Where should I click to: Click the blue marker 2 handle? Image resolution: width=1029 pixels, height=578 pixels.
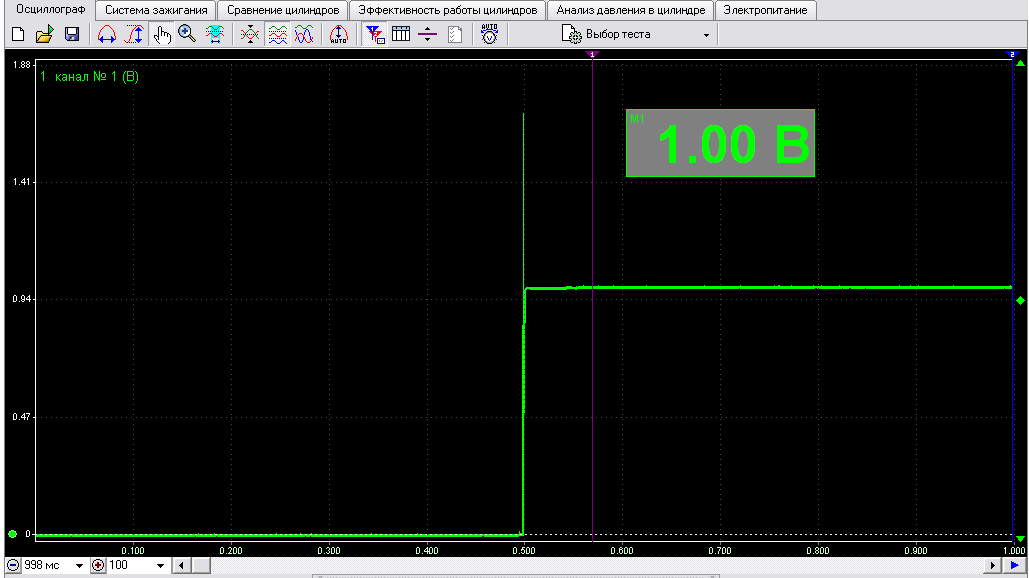[x=1013, y=54]
